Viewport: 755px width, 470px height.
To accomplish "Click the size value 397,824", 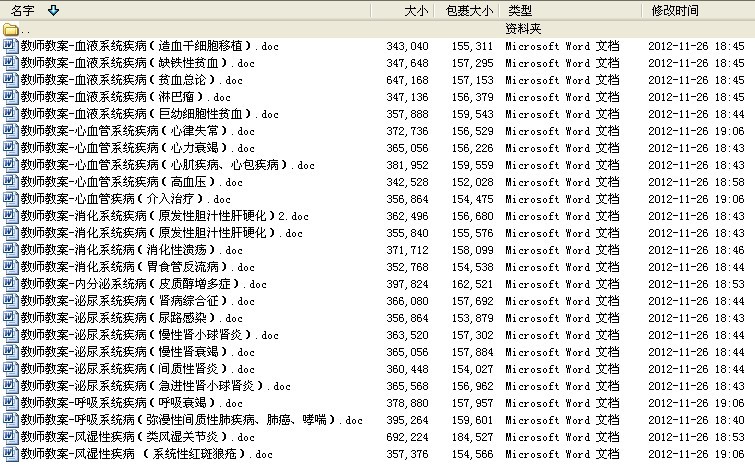I will [407, 284].
